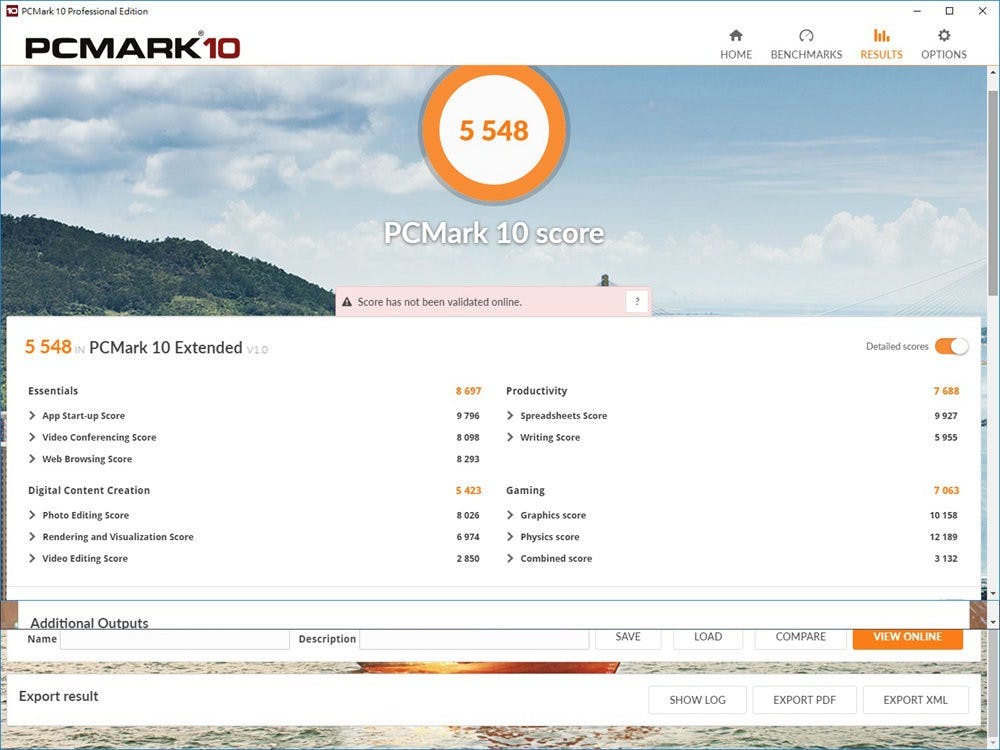The width and height of the screenshot is (1000, 750).
Task: Turn off the Detailed scores toggle
Action: click(951, 346)
